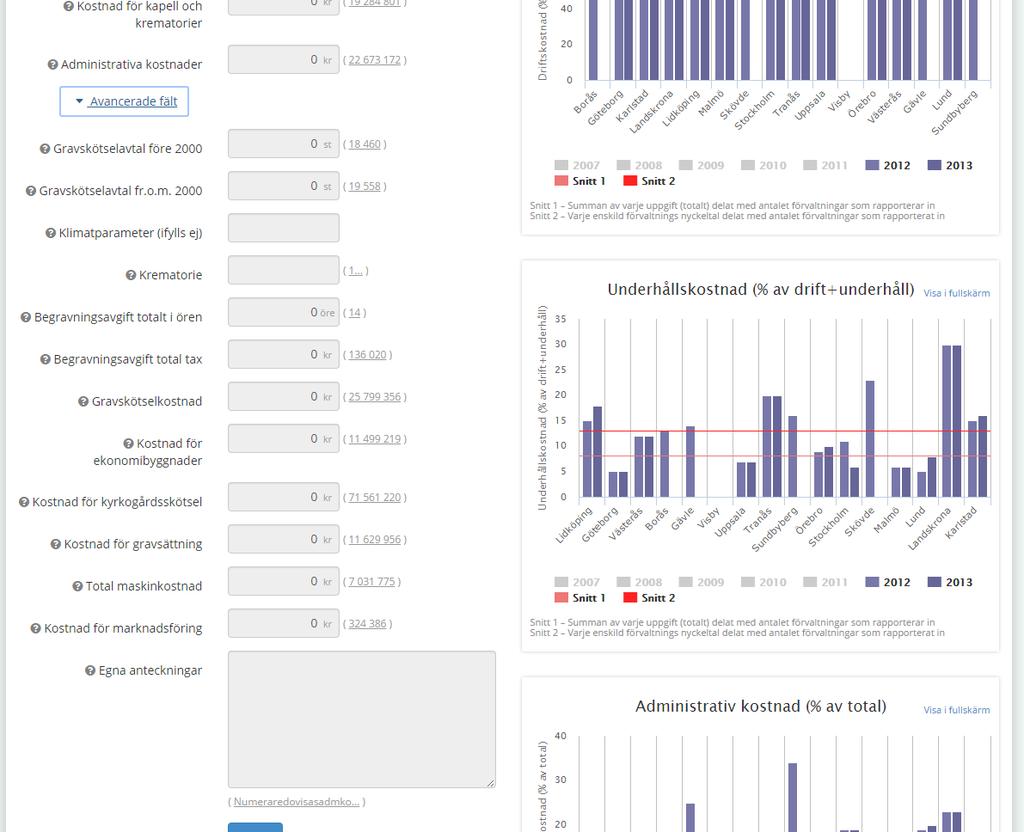Click the 11 629 956 reference link

click(374, 540)
